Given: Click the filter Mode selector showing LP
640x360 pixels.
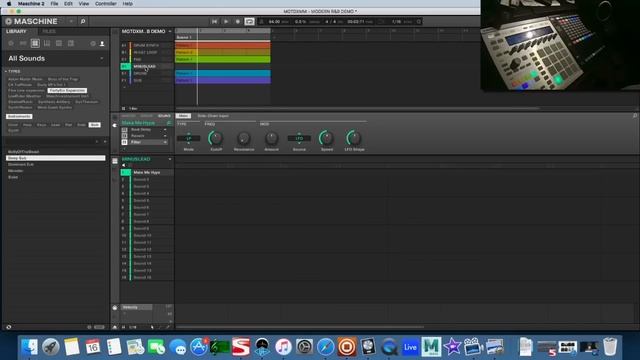Looking at the screenshot, I should (x=189, y=138).
